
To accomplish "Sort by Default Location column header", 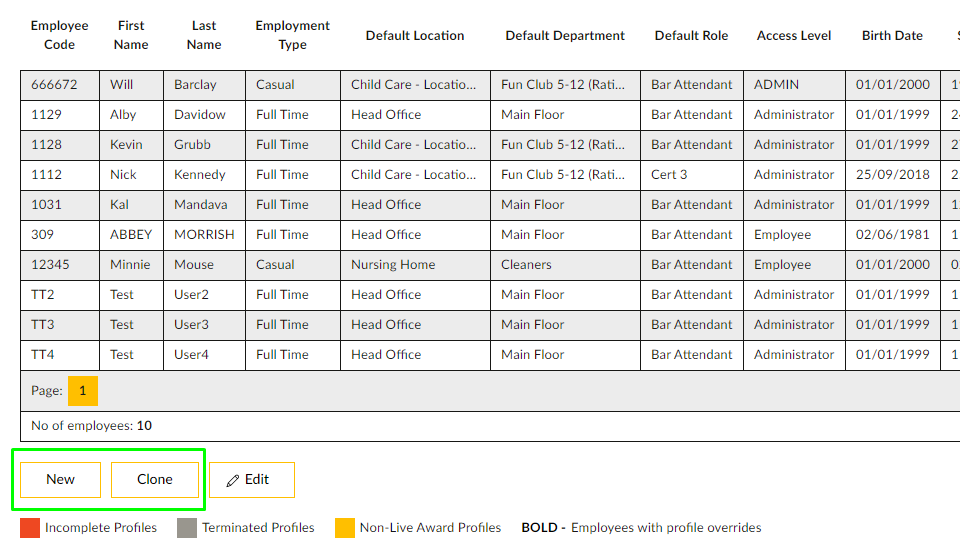I will click(x=415, y=36).
